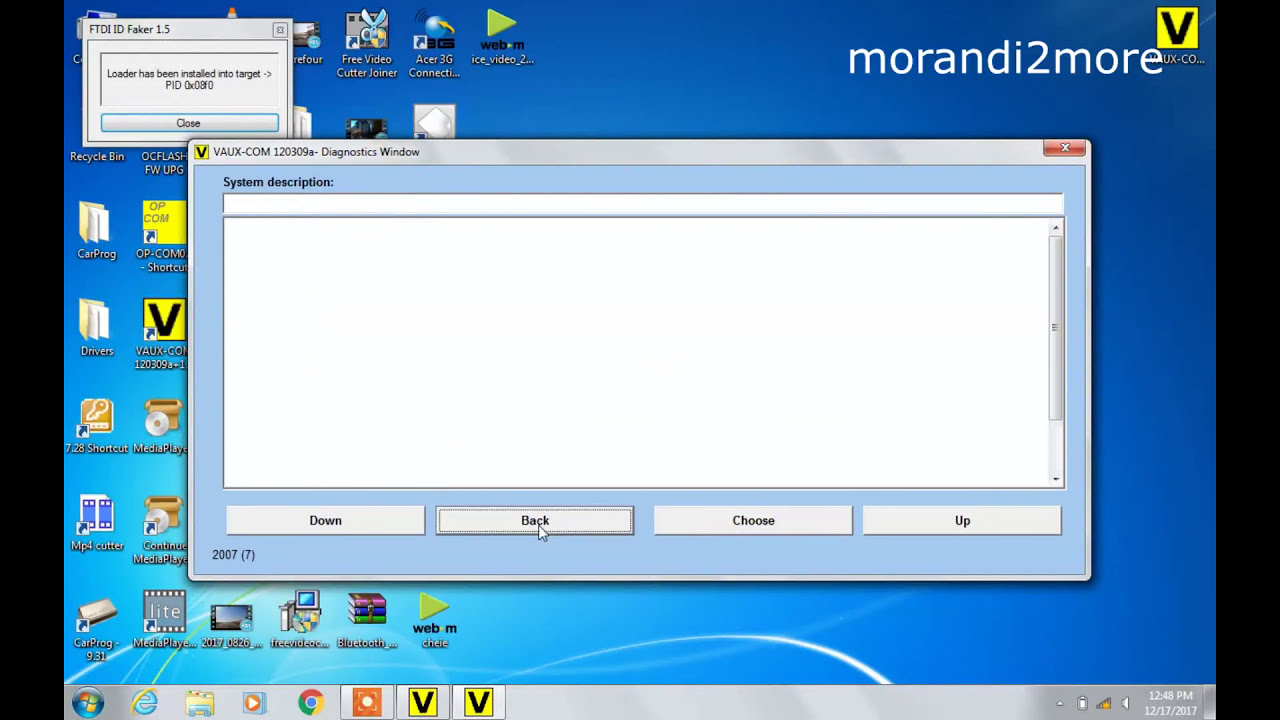Image resolution: width=1280 pixels, height=720 pixels.
Task: Open the CarProg folder icon
Action: [x=96, y=230]
